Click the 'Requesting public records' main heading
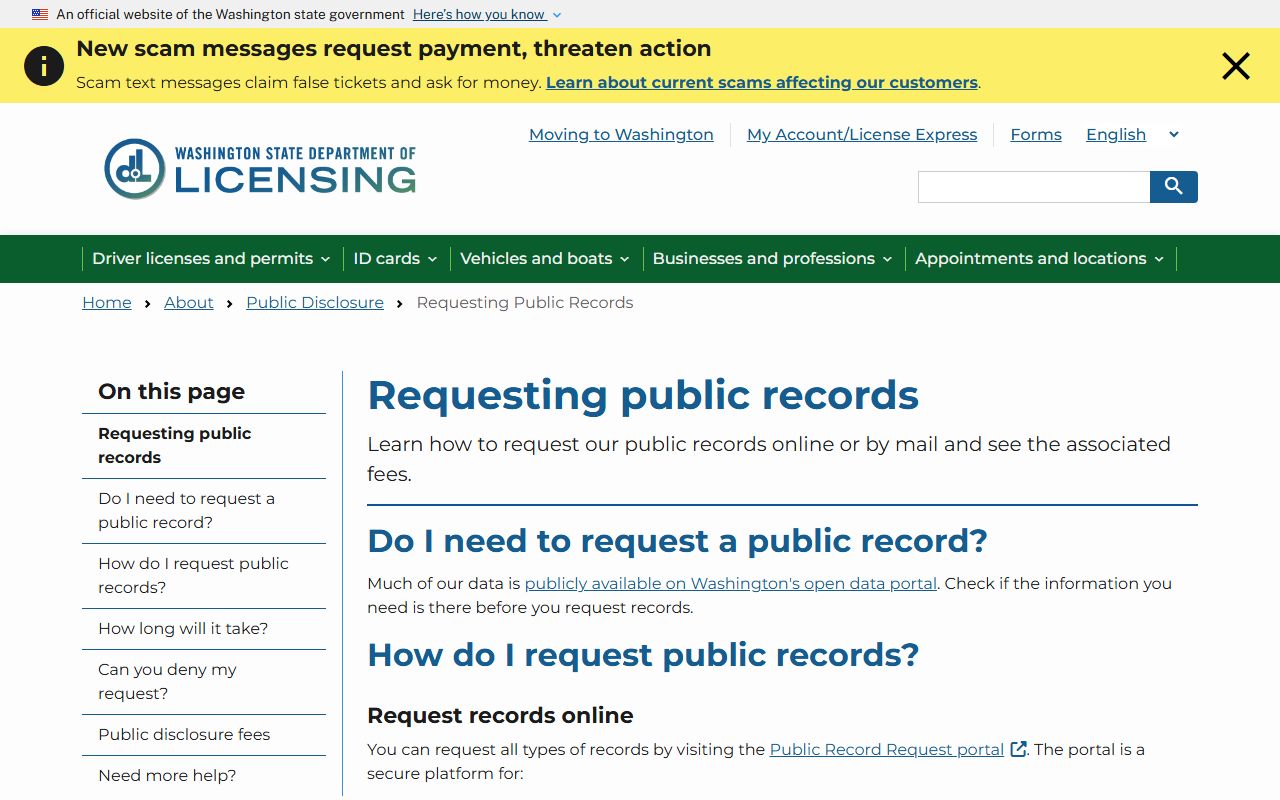Viewport: 1280px width, 800px height. tap(643, 396)
